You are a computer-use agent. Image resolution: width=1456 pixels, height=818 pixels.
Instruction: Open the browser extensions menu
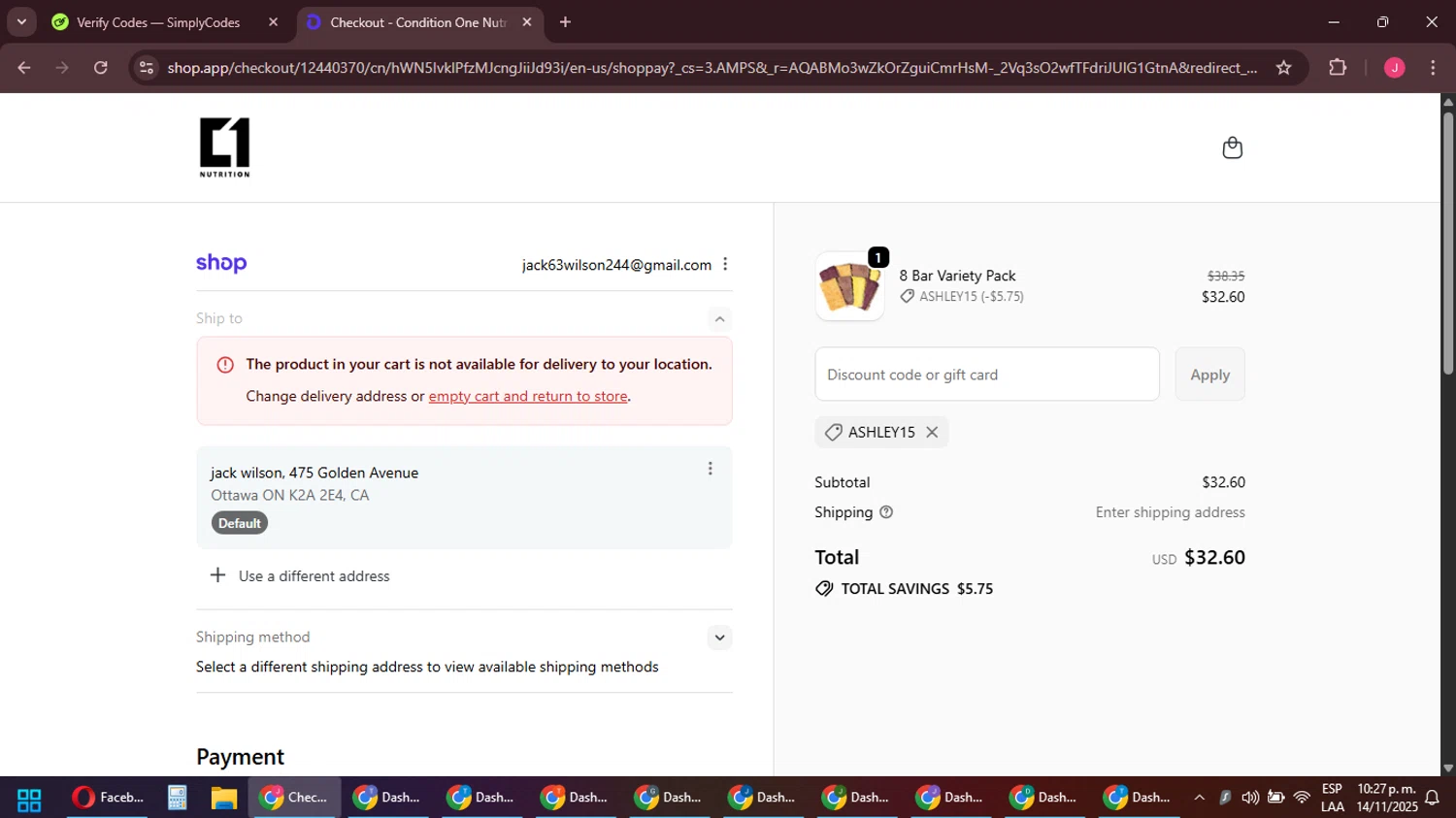[x=1338, y=68]
